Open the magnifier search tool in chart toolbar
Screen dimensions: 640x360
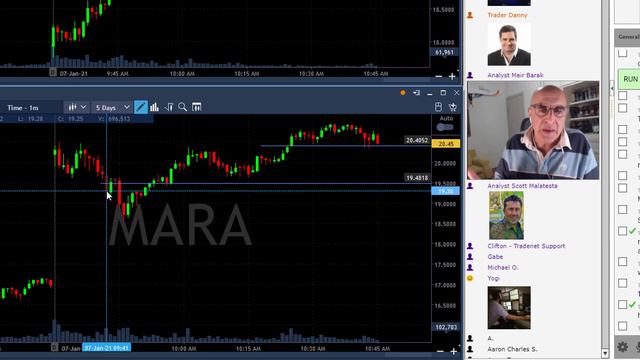tap(182, 107)
